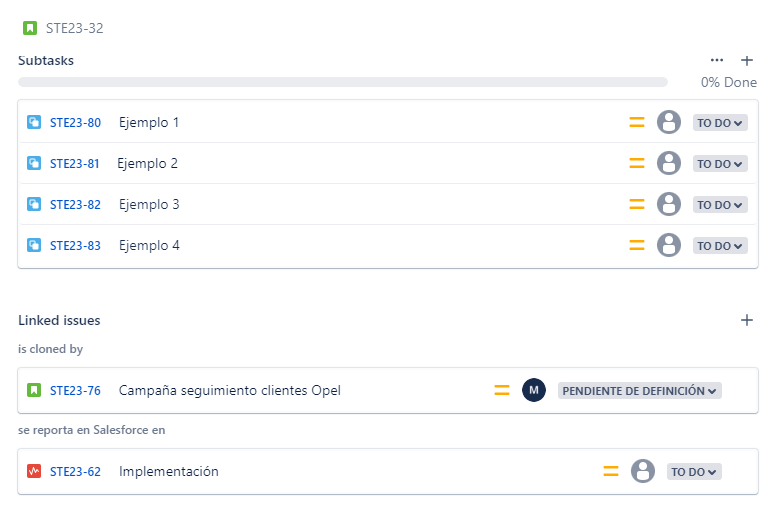Viewport: 778px width, 517px height.
Task: Click the STE23-32 breadcrumb key
Action: pyautogui.click(x=74, y=28)
